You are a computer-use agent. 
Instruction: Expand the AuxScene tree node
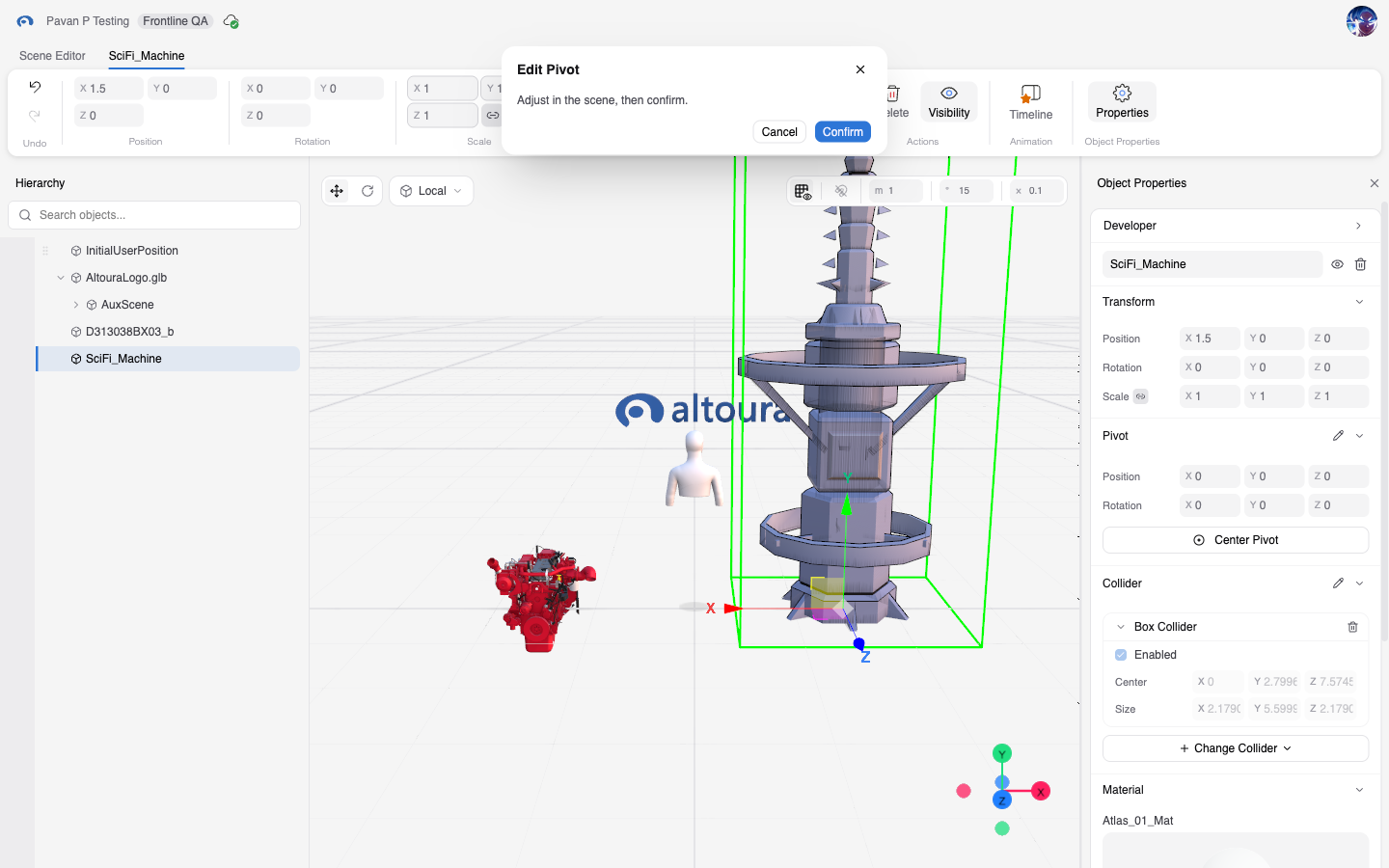click(76, 305)
